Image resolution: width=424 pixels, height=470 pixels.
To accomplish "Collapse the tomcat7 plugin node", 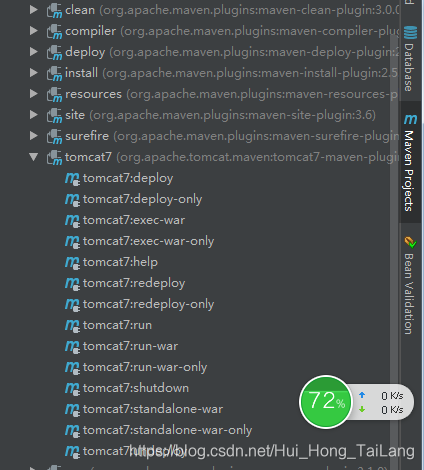I will click(x=34, y=157).
